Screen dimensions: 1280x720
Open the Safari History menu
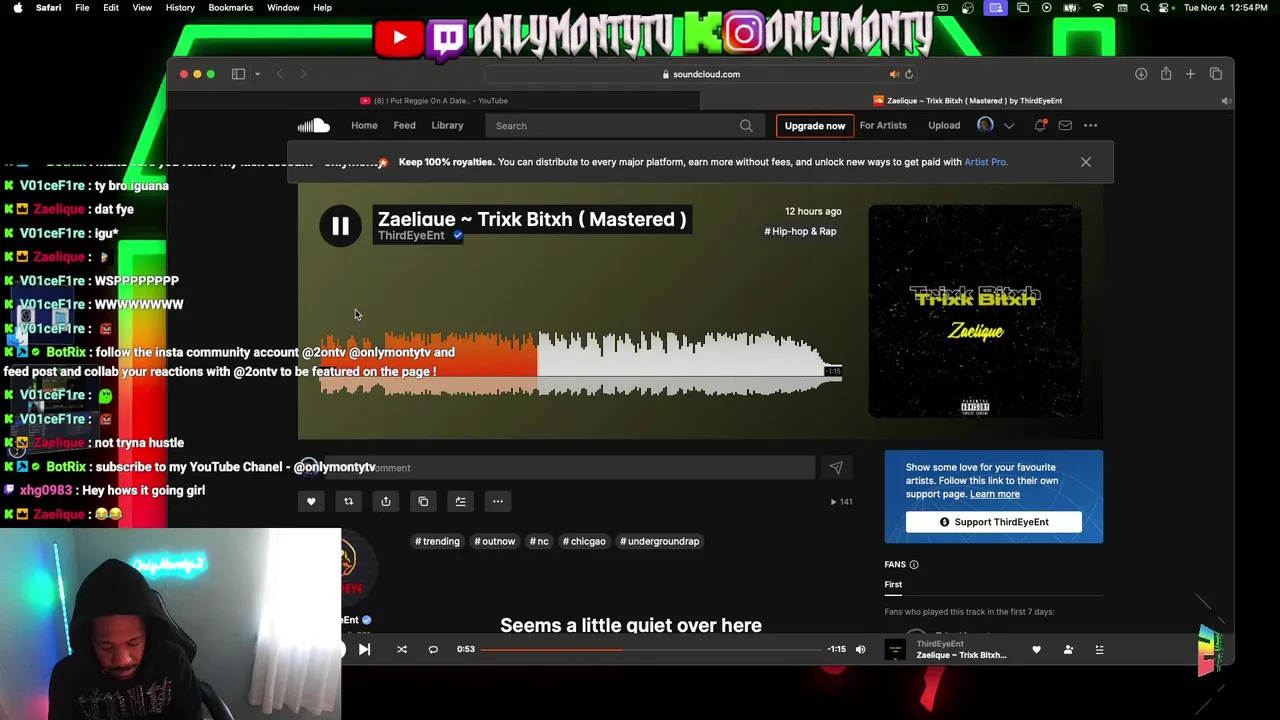click(180, 8)
